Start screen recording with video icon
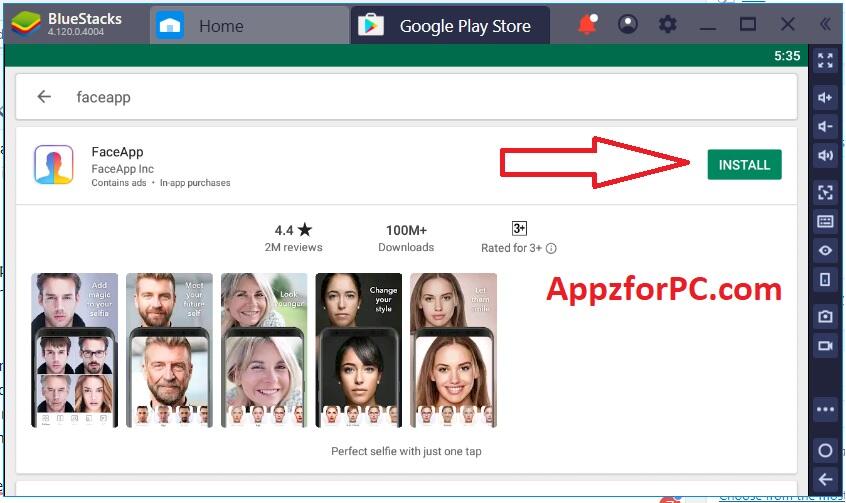Screen dimensions: 846x503 click(x=825, y=345)
